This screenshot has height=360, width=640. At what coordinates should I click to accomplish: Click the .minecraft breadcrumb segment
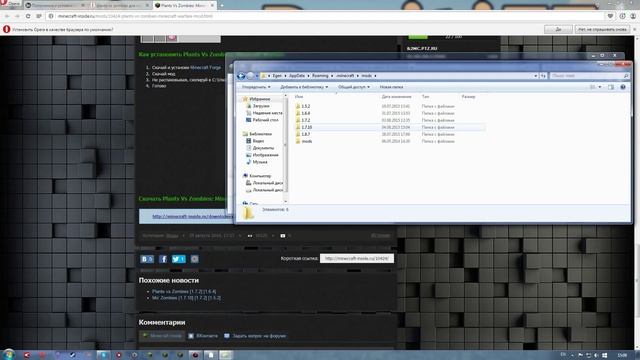click(x=345, y=76)
